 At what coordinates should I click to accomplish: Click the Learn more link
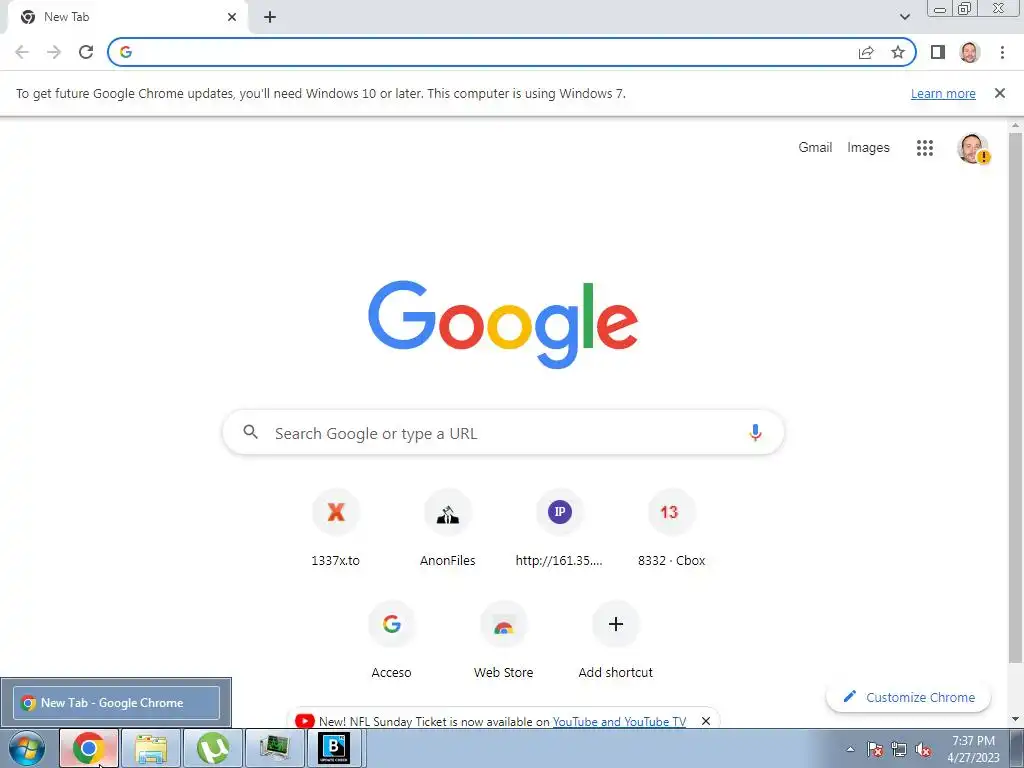(943, 93)
